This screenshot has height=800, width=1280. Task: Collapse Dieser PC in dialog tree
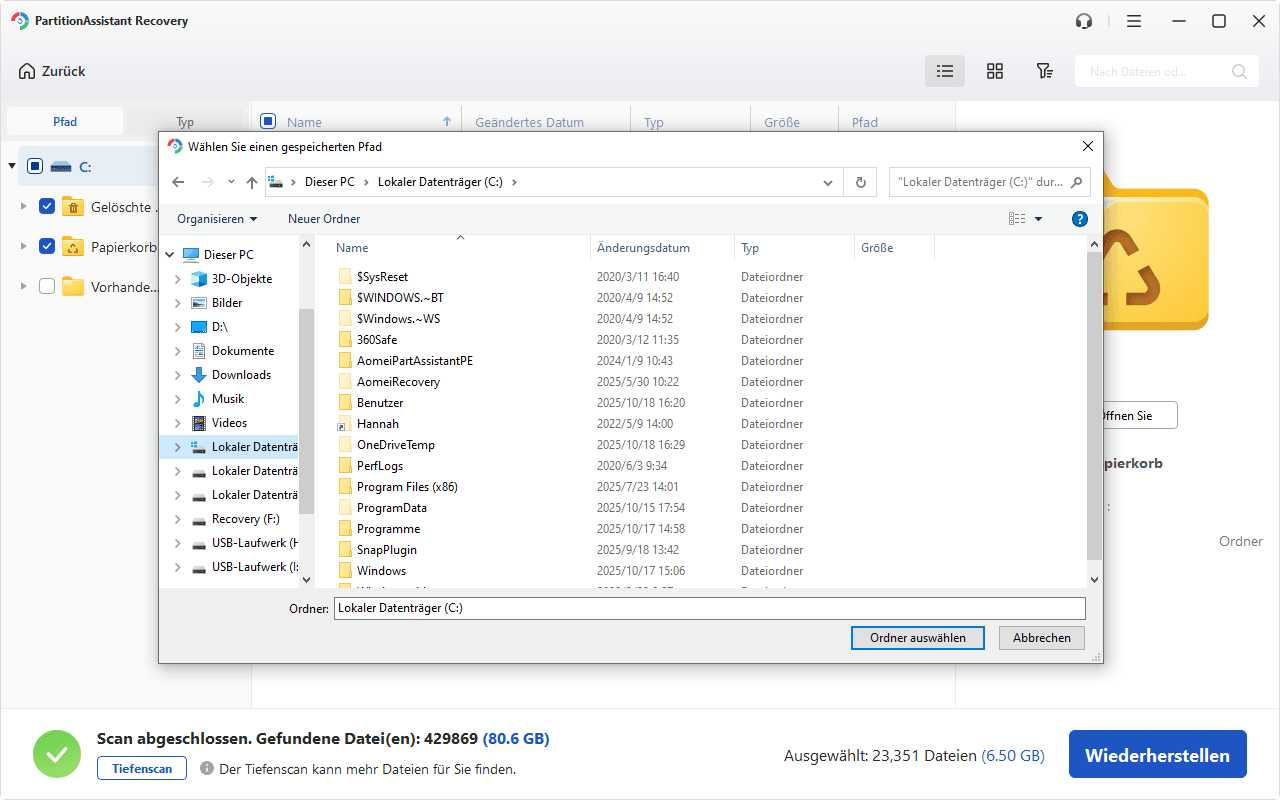(169, 255)
